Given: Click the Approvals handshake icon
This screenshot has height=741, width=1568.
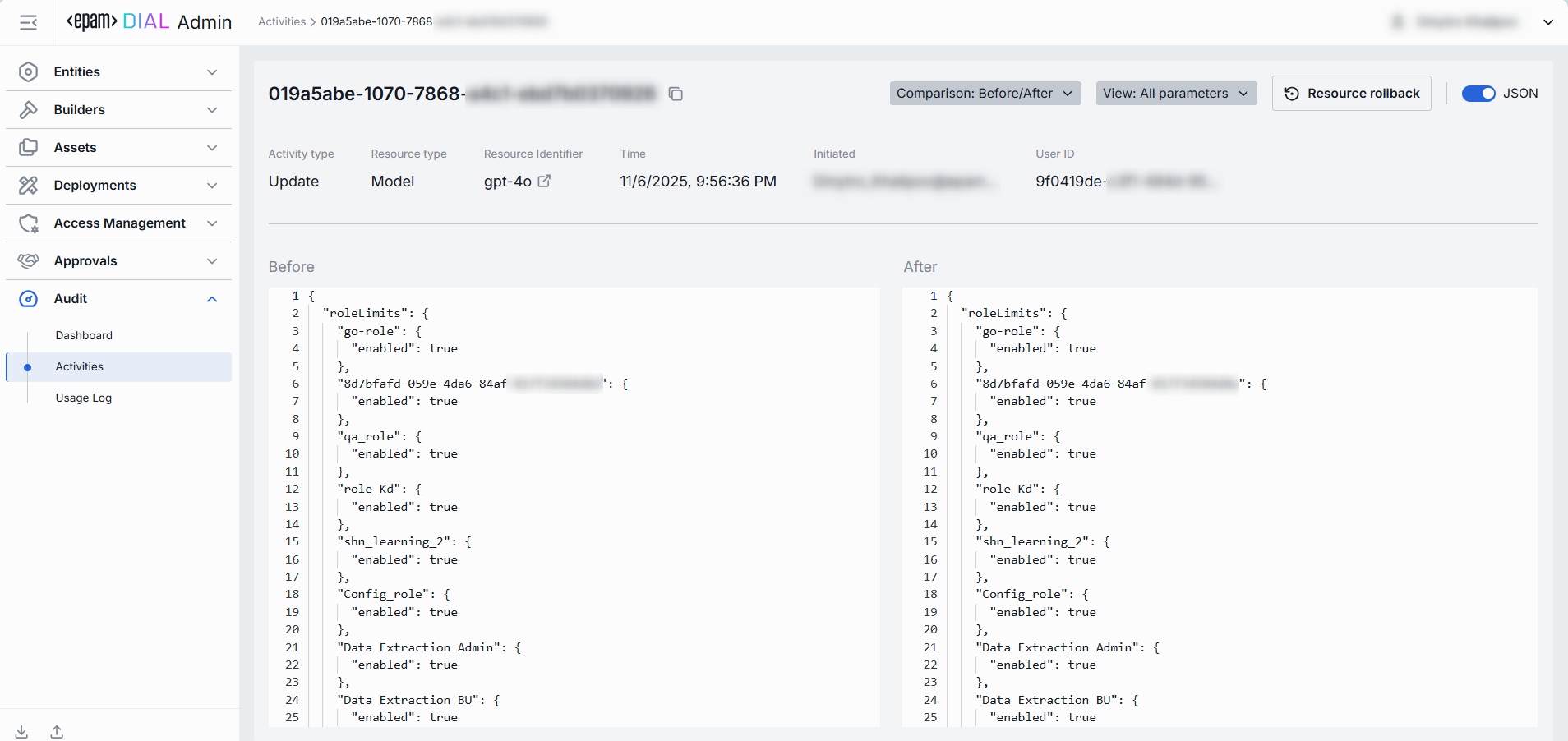Looking at the screenshot, I should click(x=29, y=261).
